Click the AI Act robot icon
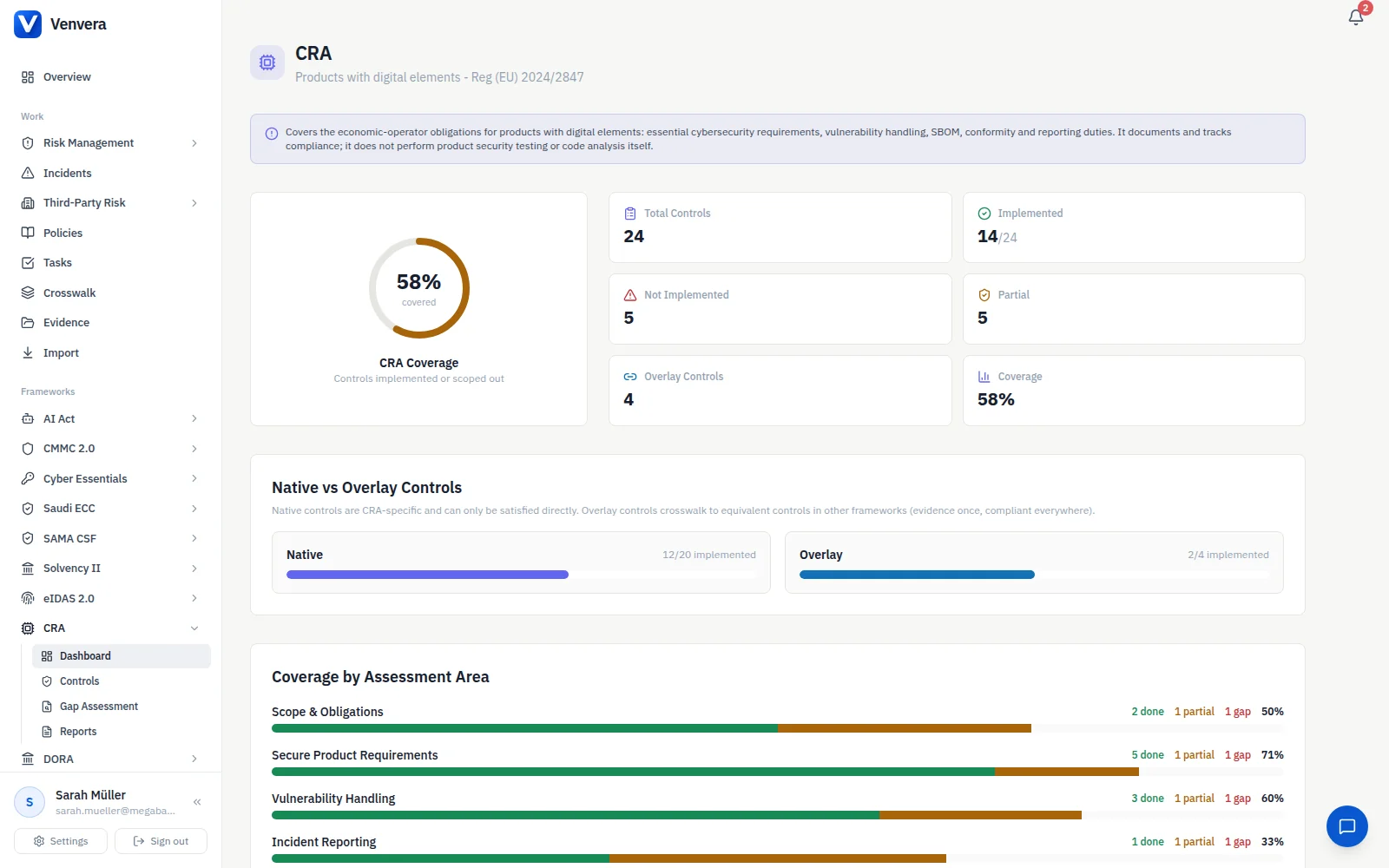 pyautogui.click(x=28, y=419)
